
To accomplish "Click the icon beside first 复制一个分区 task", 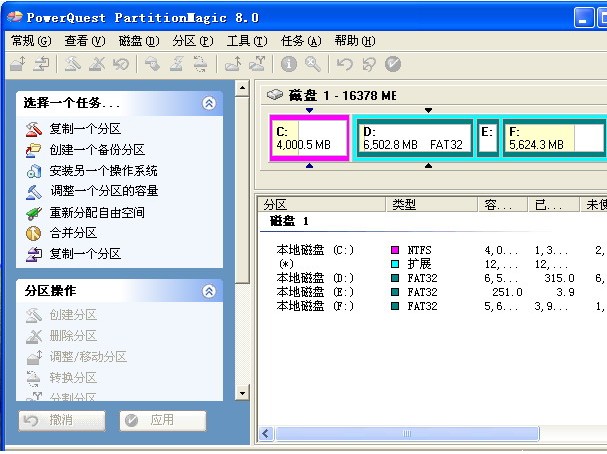I will [x=34, y=129].
